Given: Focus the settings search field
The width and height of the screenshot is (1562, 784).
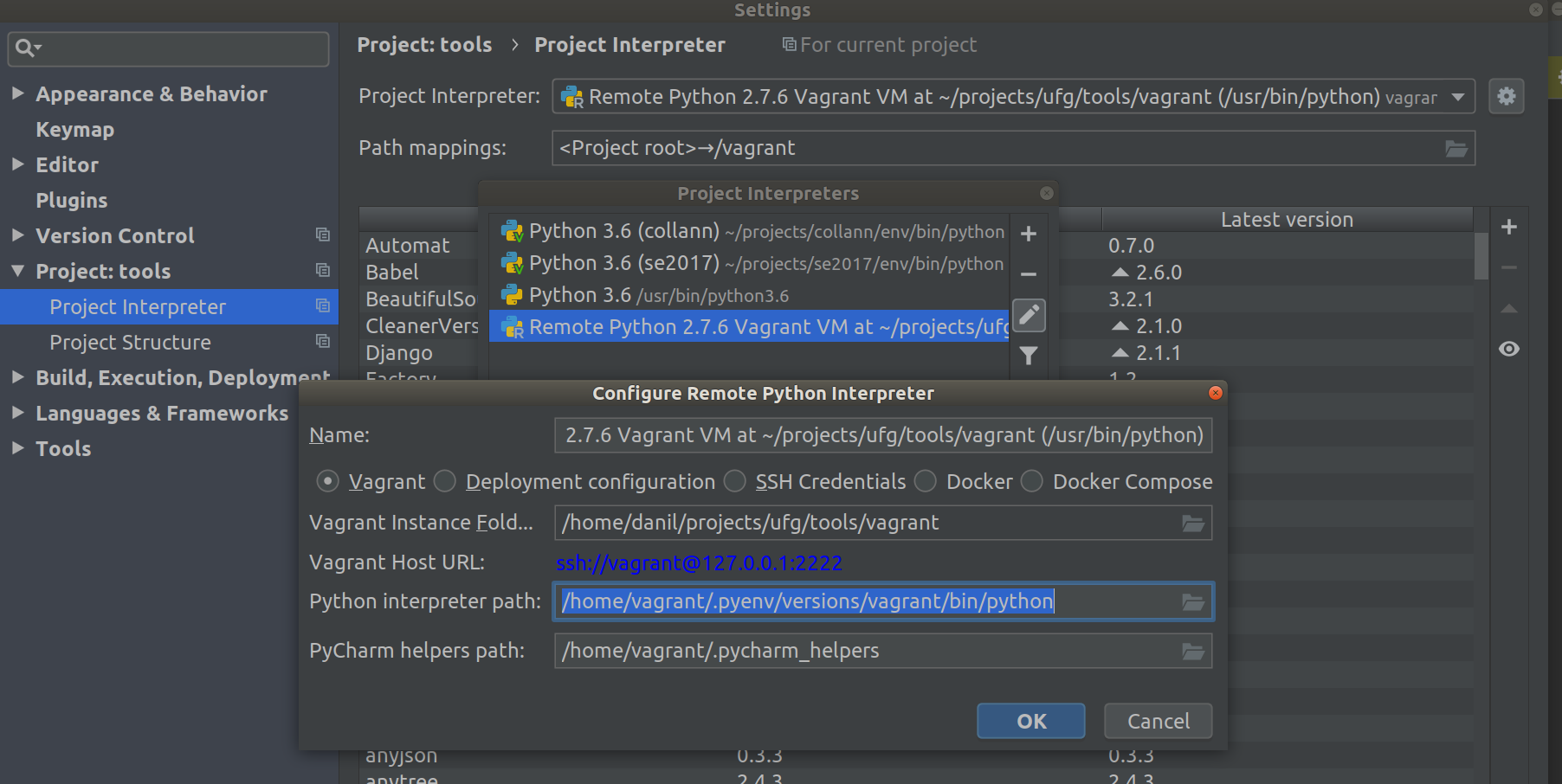Looking at the screenshot, I should (x=168, y=48).
